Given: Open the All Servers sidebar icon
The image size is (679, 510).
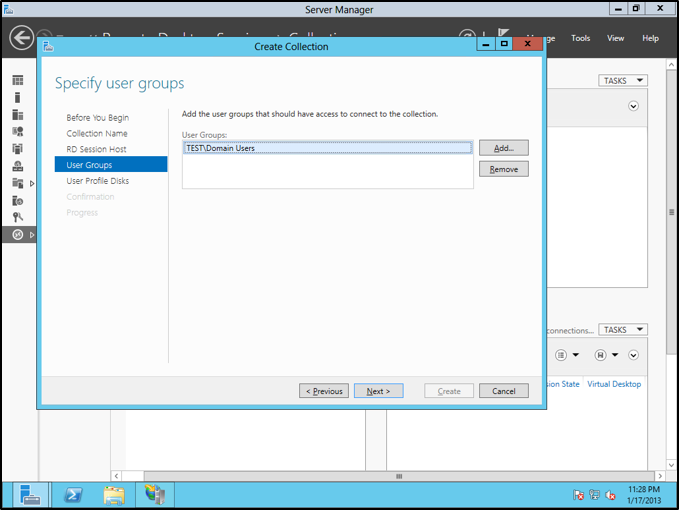Looking at the screenshot, I should pos(17,115).
